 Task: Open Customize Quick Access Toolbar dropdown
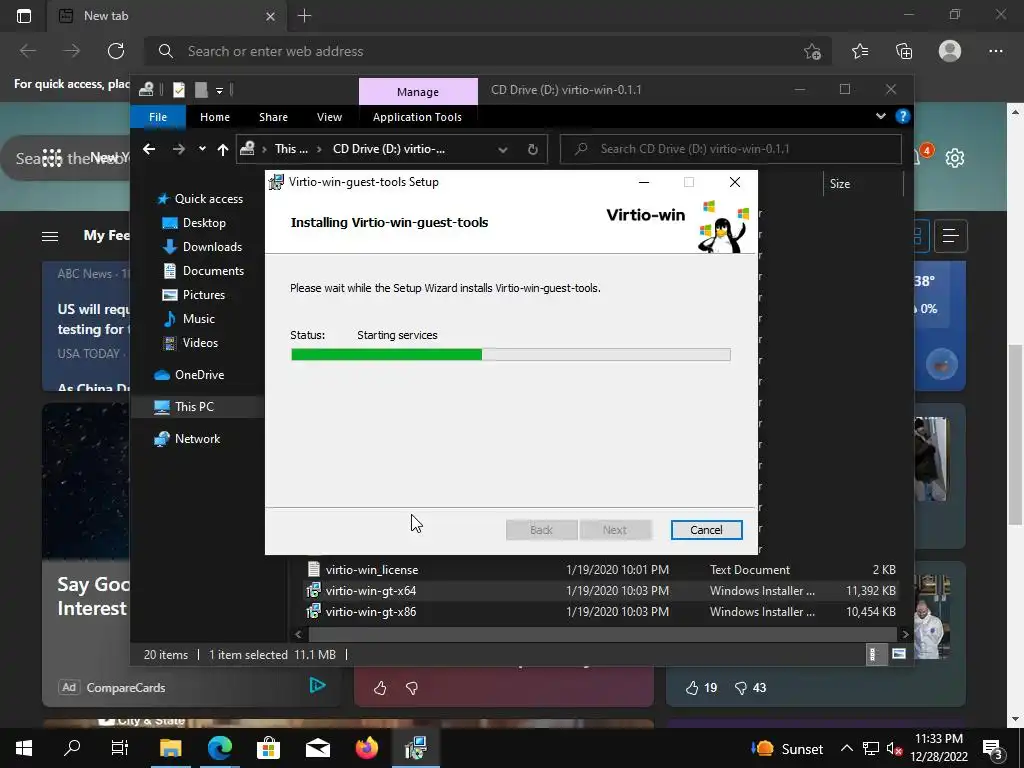(x=219, y=90)
